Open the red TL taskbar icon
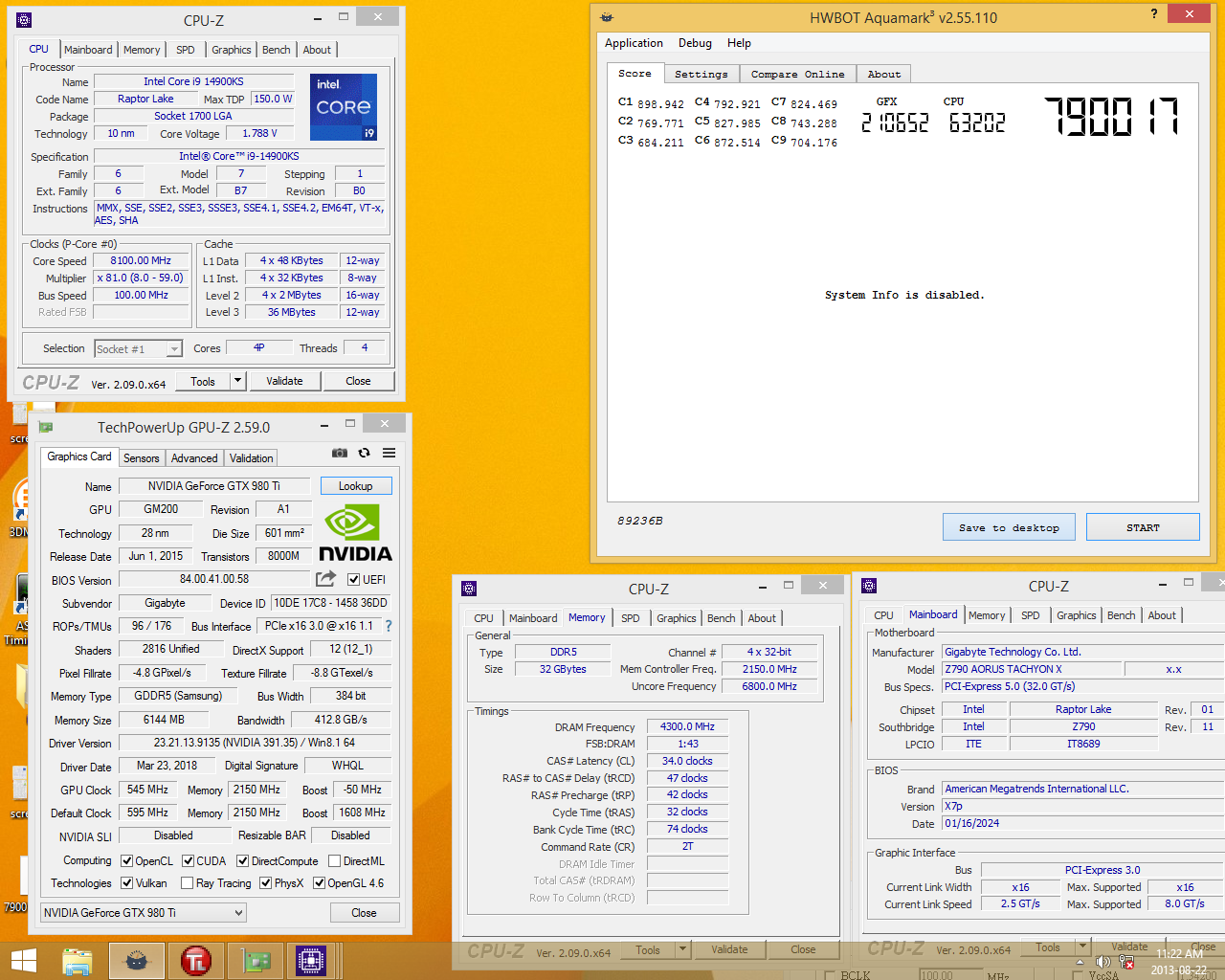Viewport: 1225px width, 980px height. (x=196, y=961)
